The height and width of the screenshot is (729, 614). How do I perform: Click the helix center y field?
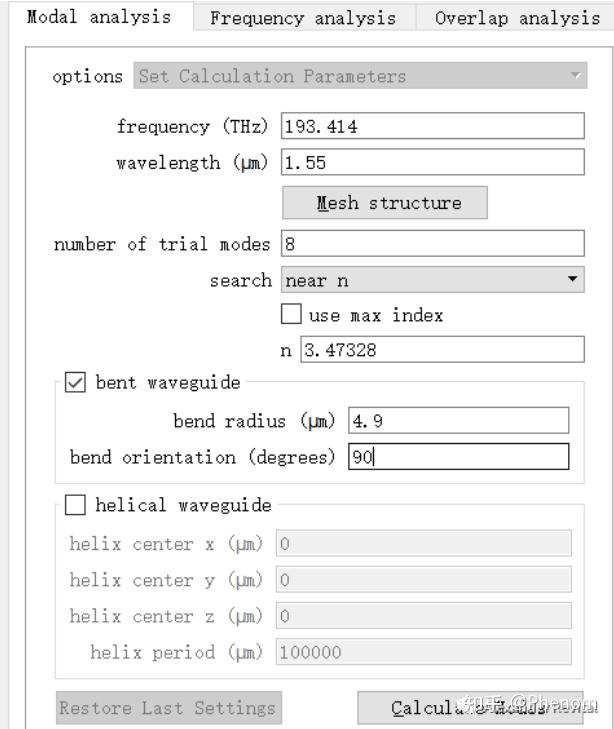tap(423, 580)
